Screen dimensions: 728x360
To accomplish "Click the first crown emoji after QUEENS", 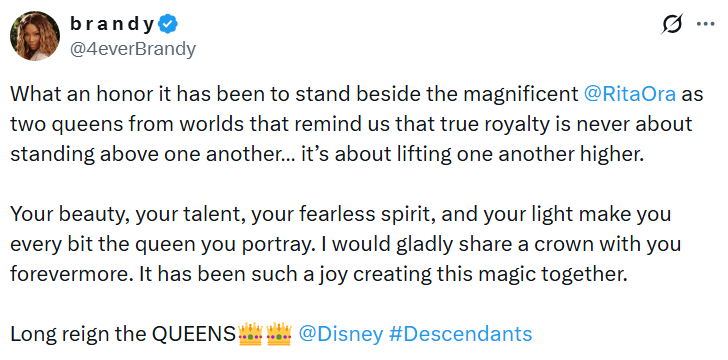I will coord(250,333).
